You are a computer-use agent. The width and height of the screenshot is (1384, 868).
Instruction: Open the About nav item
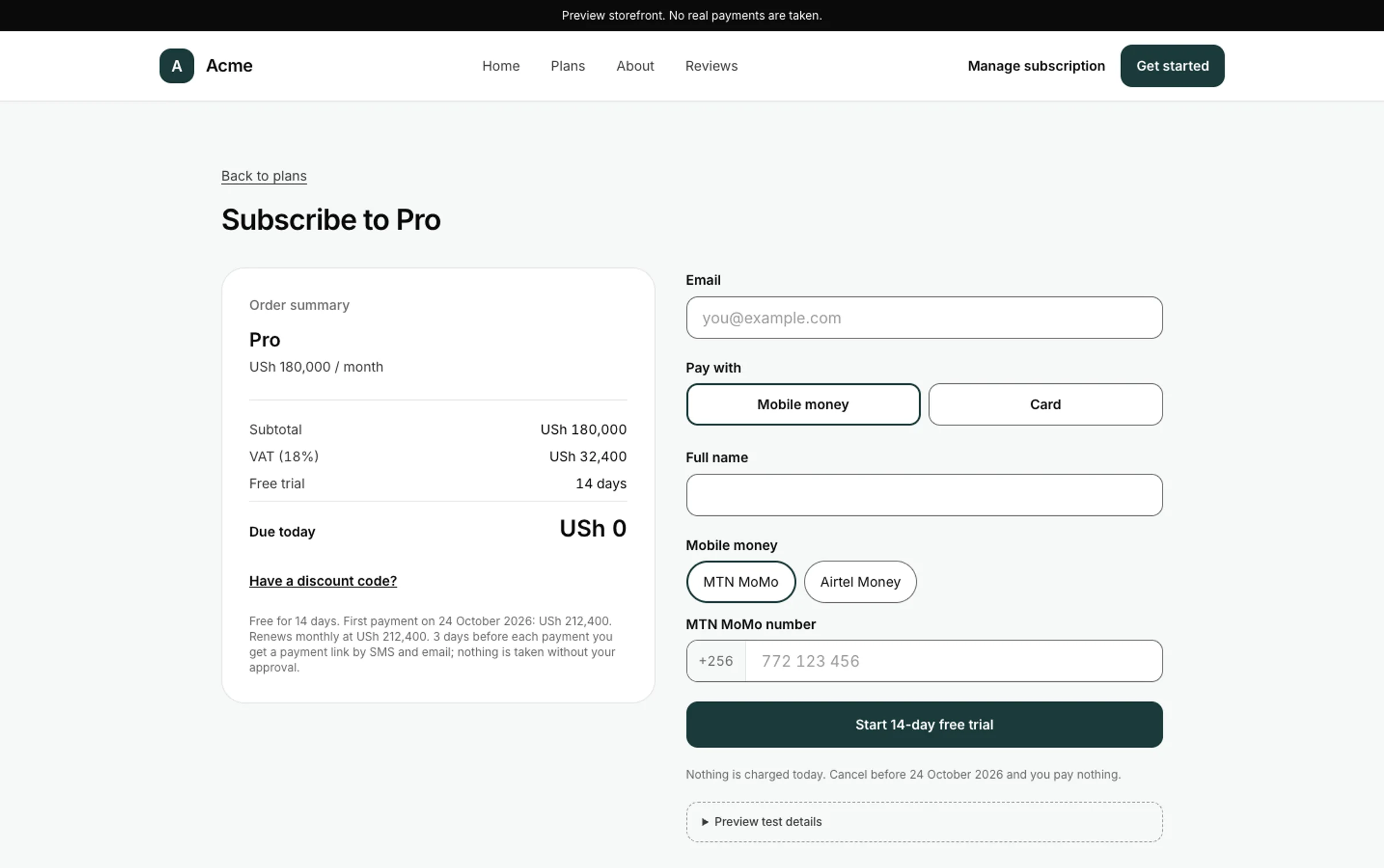(x=635, y=66)
